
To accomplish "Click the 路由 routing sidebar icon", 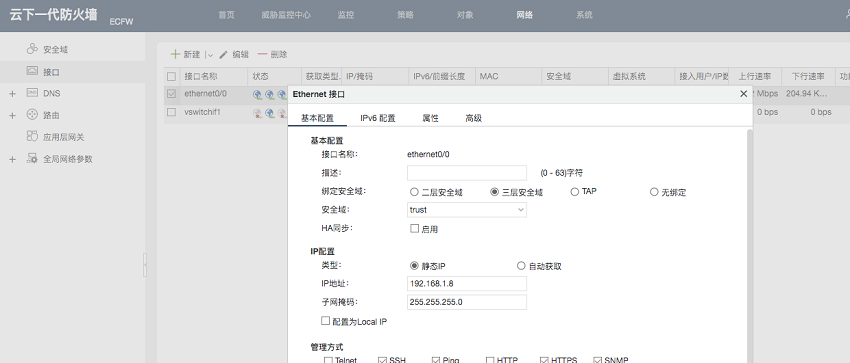I will point(33,115).
